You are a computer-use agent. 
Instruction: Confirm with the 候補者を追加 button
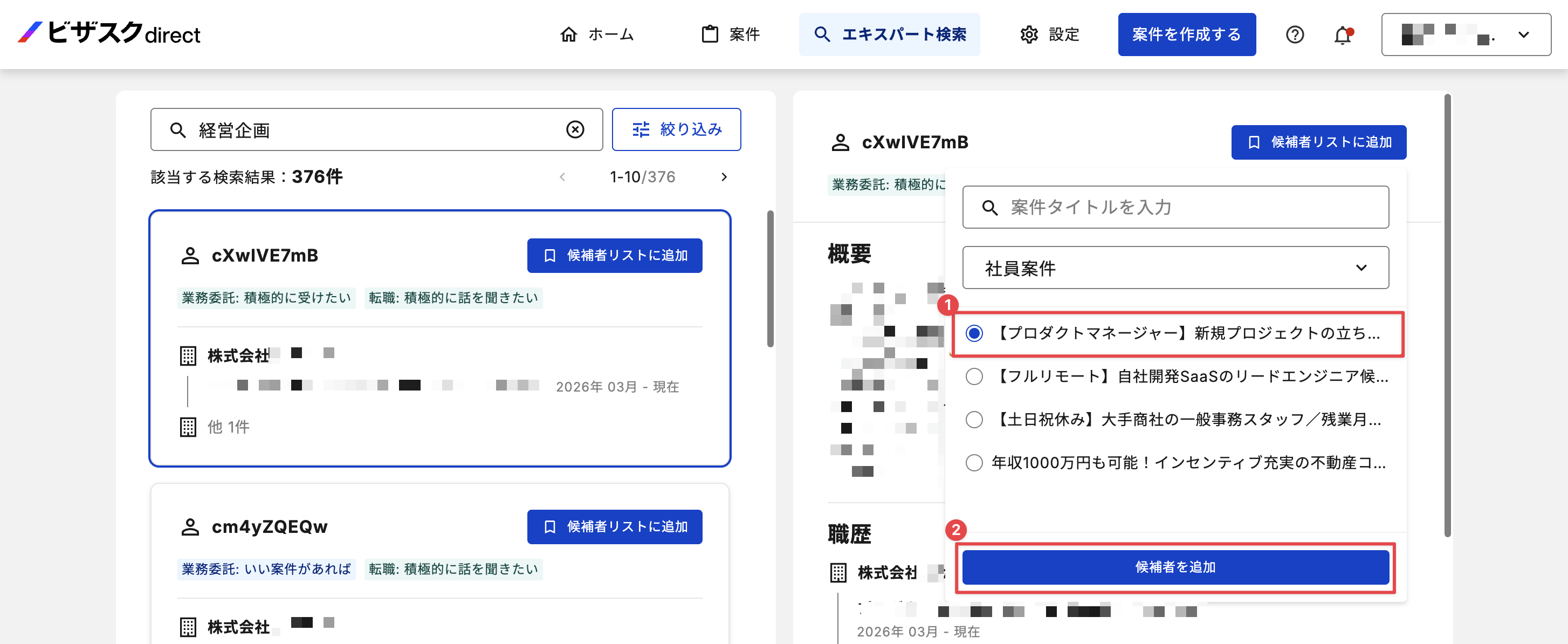[1175, 567]
